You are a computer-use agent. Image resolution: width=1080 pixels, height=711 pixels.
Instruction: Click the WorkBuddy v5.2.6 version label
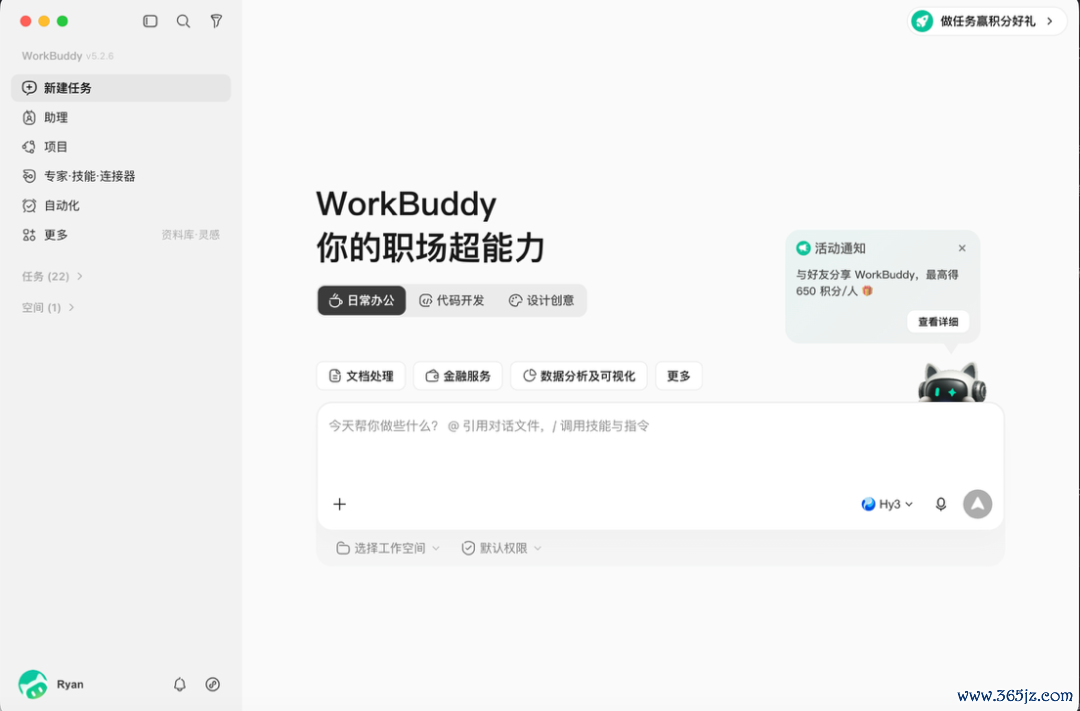[x=68, y=56]
